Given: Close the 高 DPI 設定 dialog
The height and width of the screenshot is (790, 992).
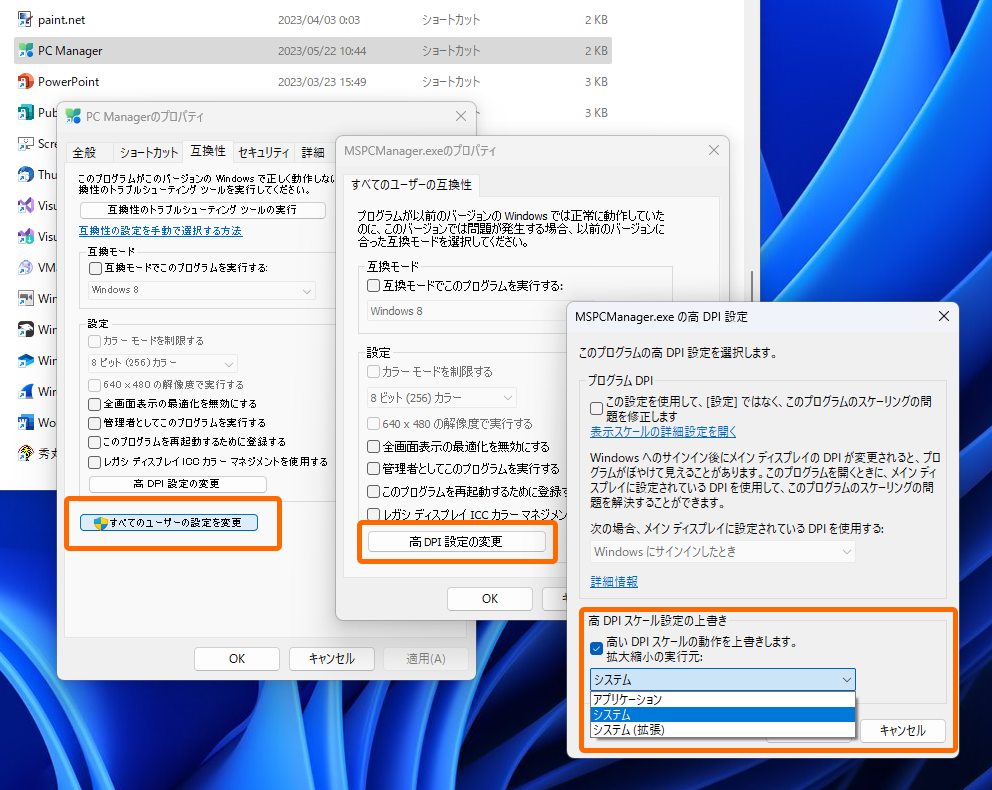Looking at the screenshot, I should 943,316.
